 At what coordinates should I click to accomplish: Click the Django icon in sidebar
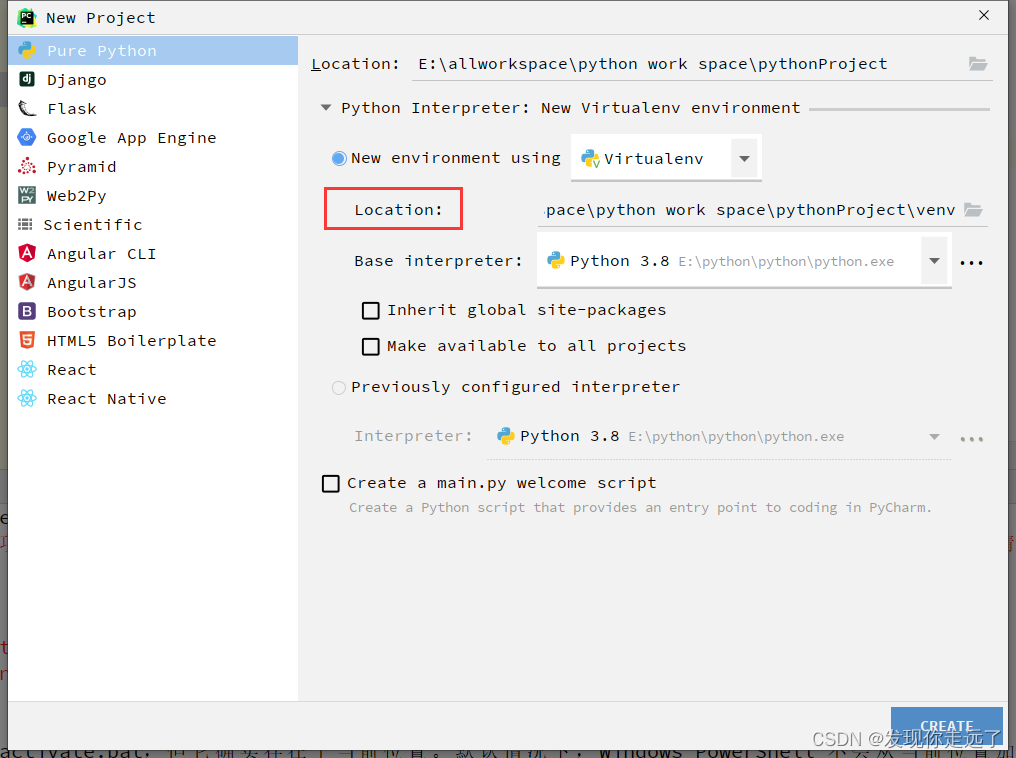click(x=27, y=79)
